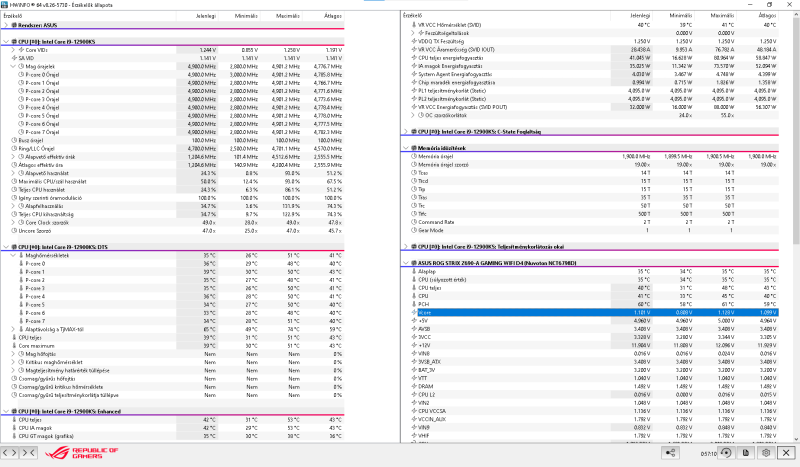The width and height of the screenshot is (800, 467).
Task: Expand the Teljesítménykorlátozás okai section
Action: tap(406, 247)
